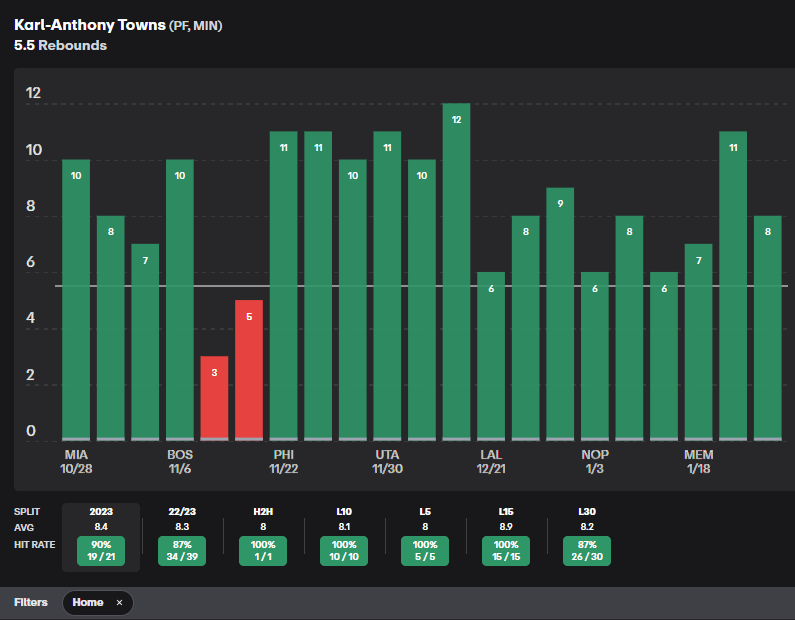Click the 100% 5/5 hit rate badge
Viewport: 795px width, 620px height.
coord(425,551)
